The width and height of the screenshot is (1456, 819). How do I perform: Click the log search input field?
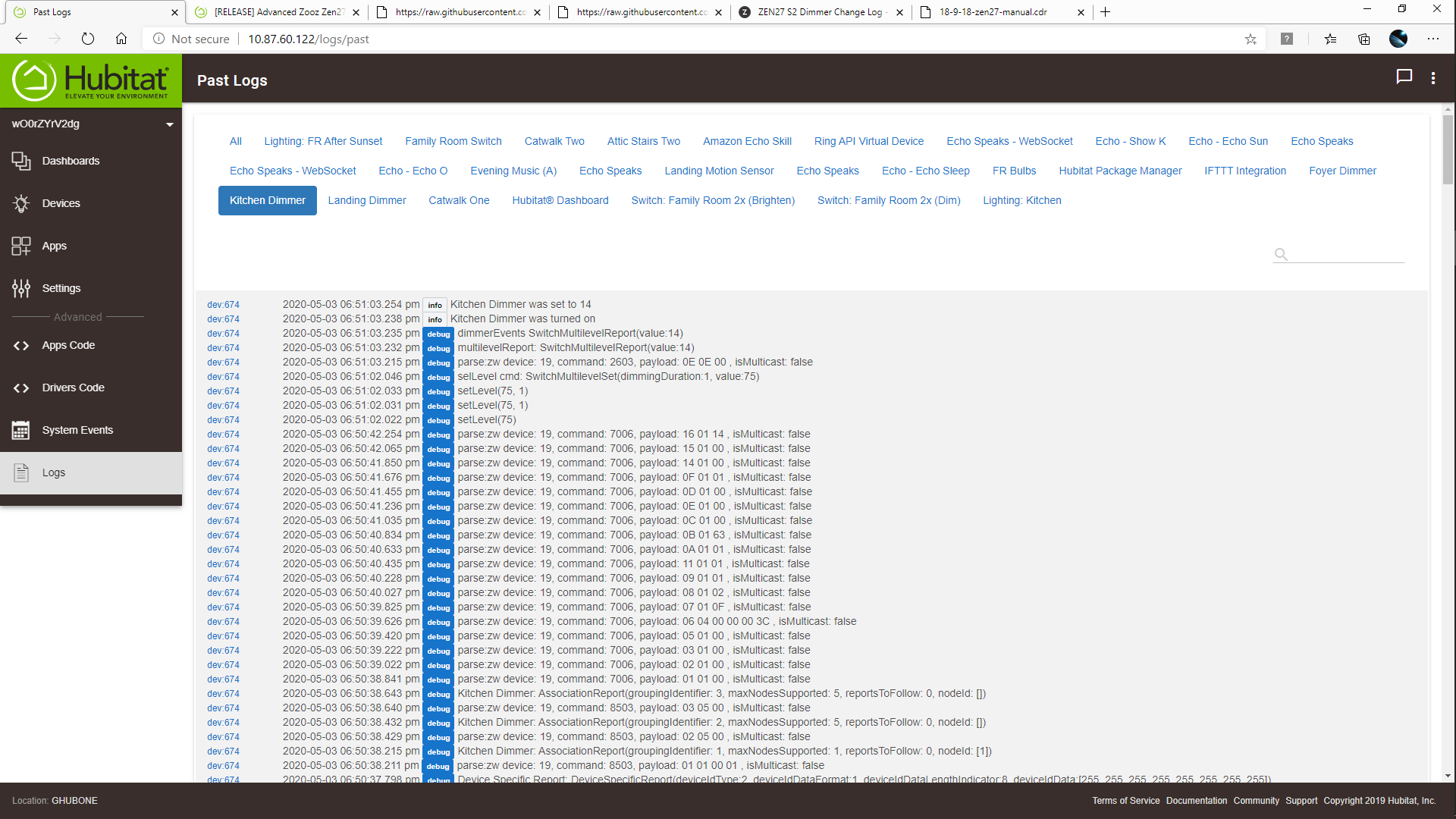[1348, 254]
